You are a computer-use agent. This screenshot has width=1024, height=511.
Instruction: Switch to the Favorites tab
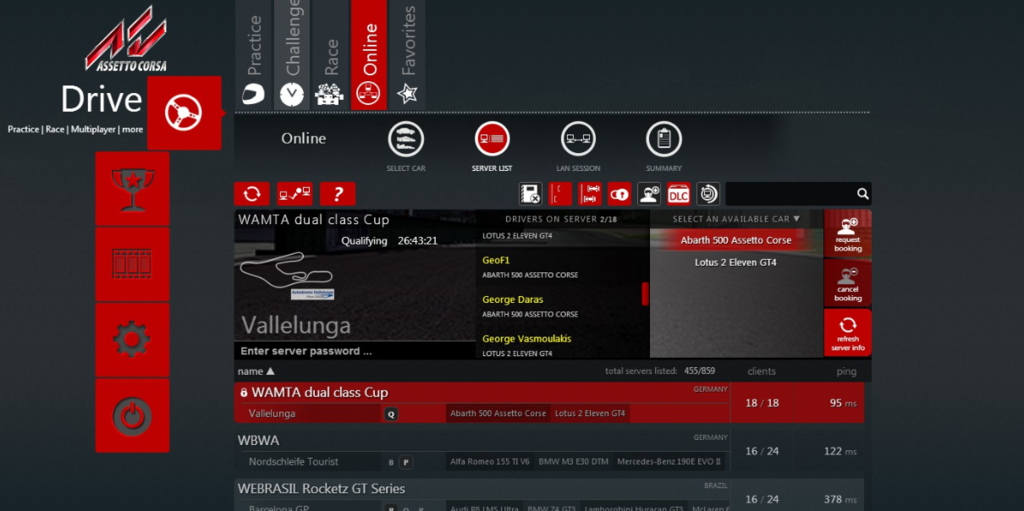407,55
